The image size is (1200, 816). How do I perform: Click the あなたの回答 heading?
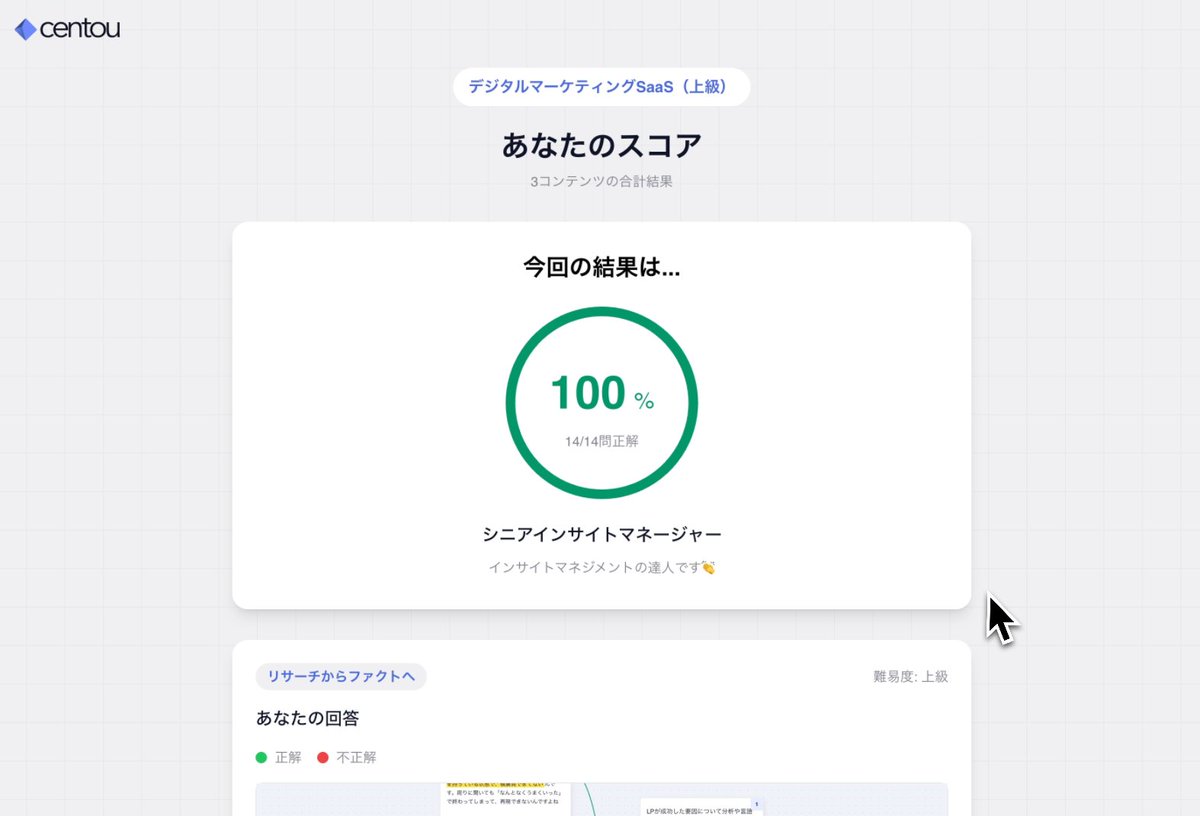tap(308, 718)
